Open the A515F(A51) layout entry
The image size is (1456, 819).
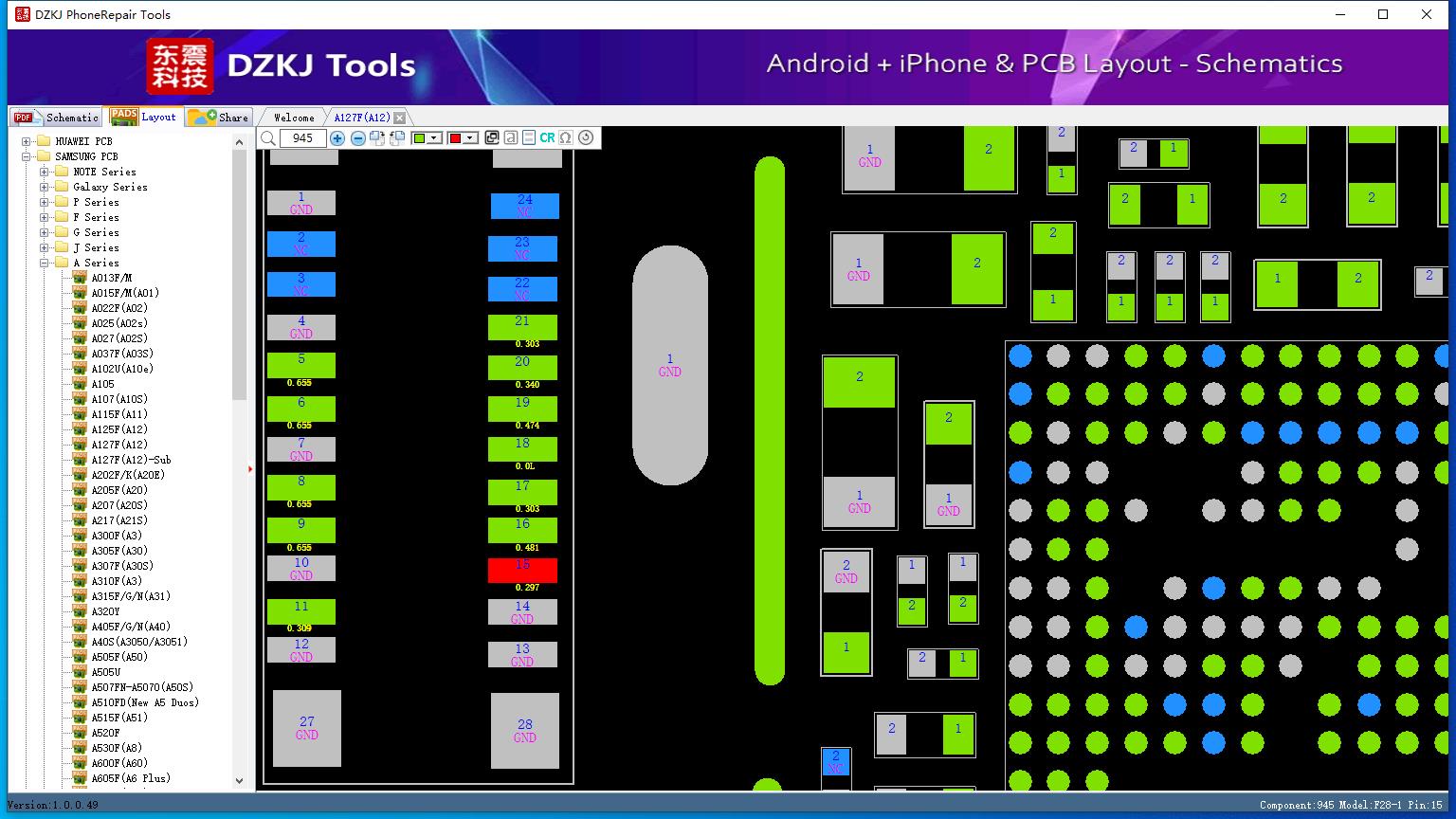tap(119, 718)
